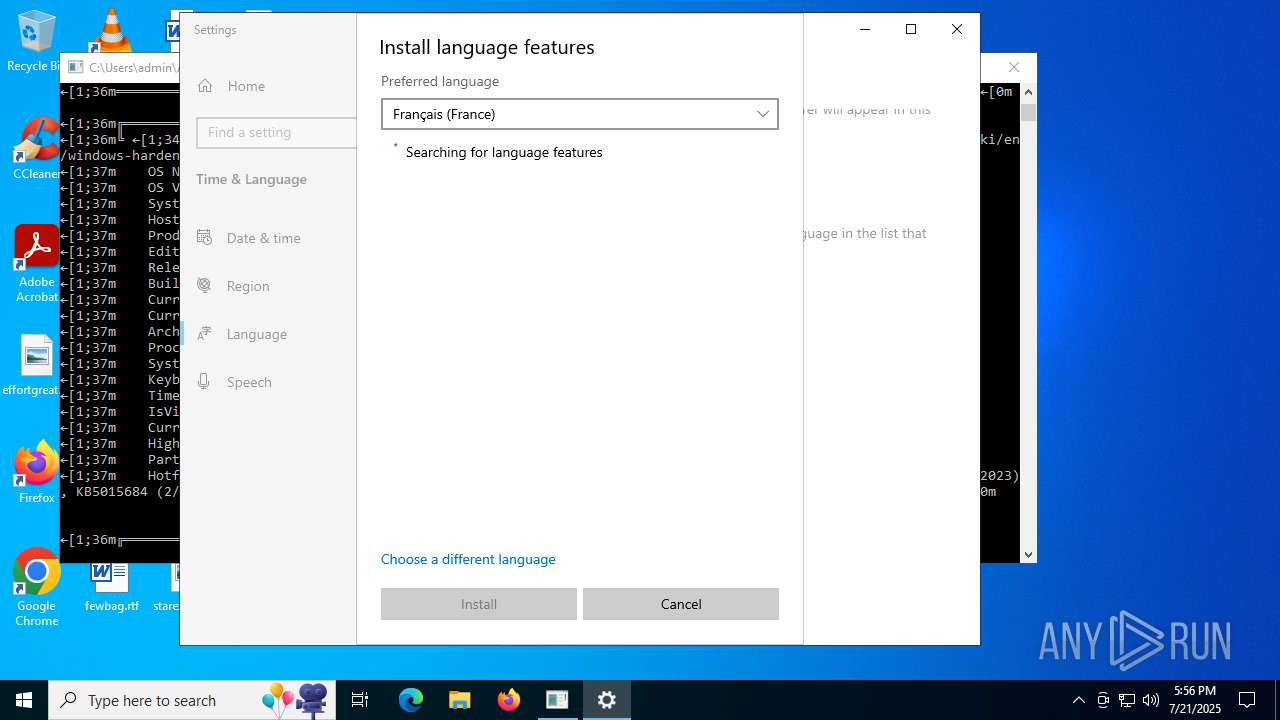Open Adobe Acrobat desktop shortcut
This screenshot has width=1280, height=720.
tap(37, 264)
